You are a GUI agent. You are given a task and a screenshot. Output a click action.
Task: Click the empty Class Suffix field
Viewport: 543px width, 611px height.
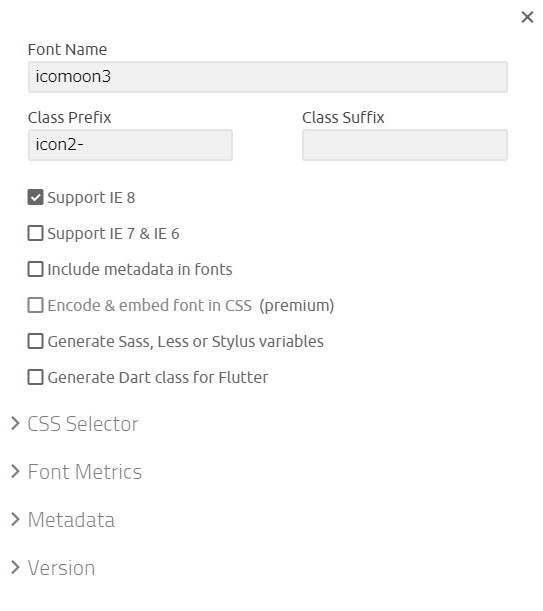(x=405, y=145)
